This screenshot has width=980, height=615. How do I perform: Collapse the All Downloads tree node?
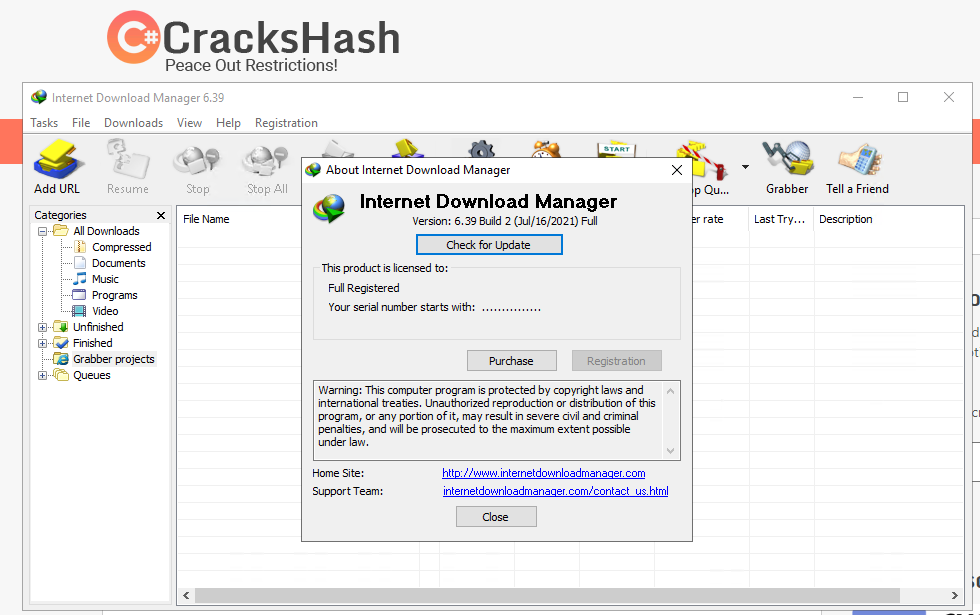[x=42, y=231]
